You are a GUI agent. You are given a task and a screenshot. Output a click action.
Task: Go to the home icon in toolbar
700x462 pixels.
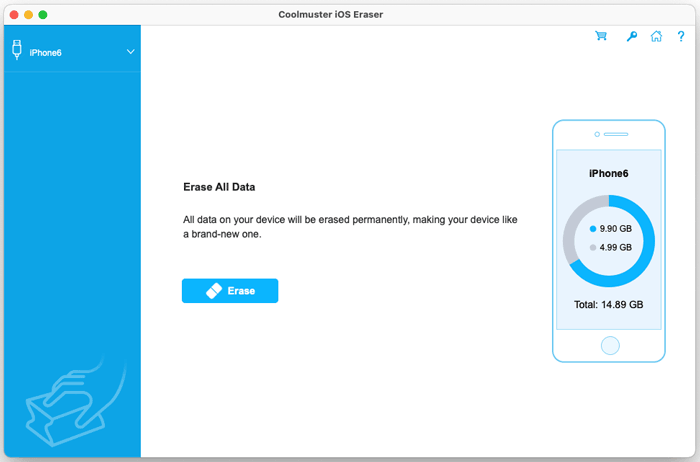[x=656, y=36]
